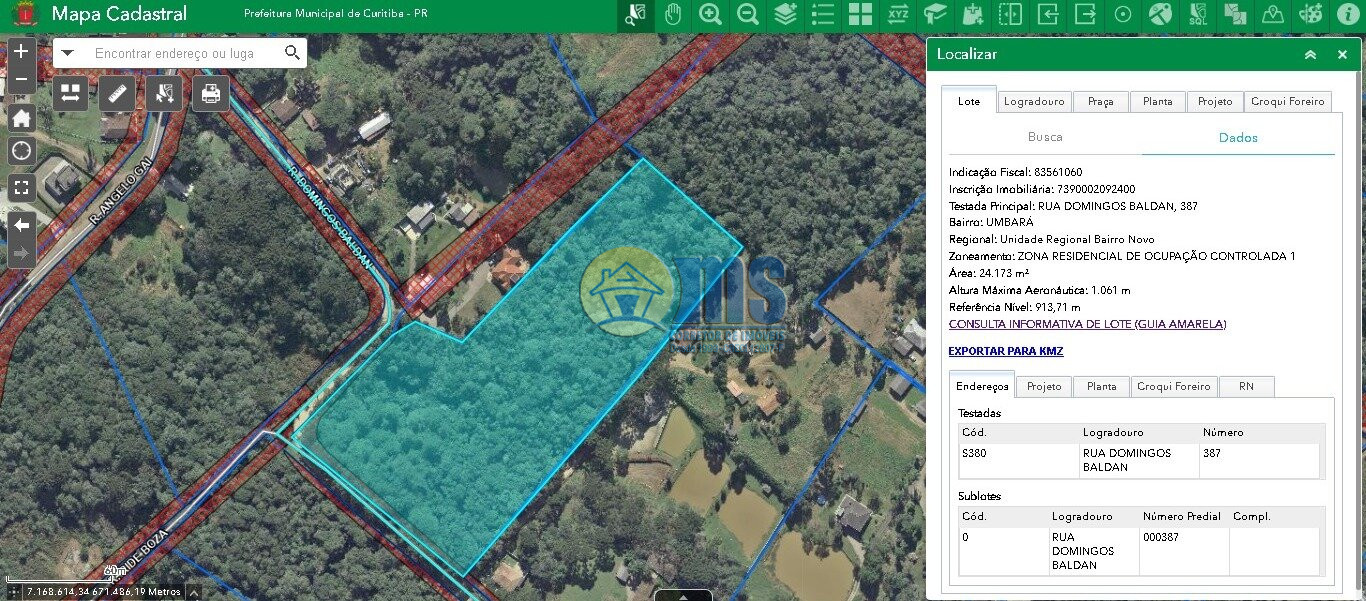
Task: Open the layer list tool
Action: click(823, 15)
